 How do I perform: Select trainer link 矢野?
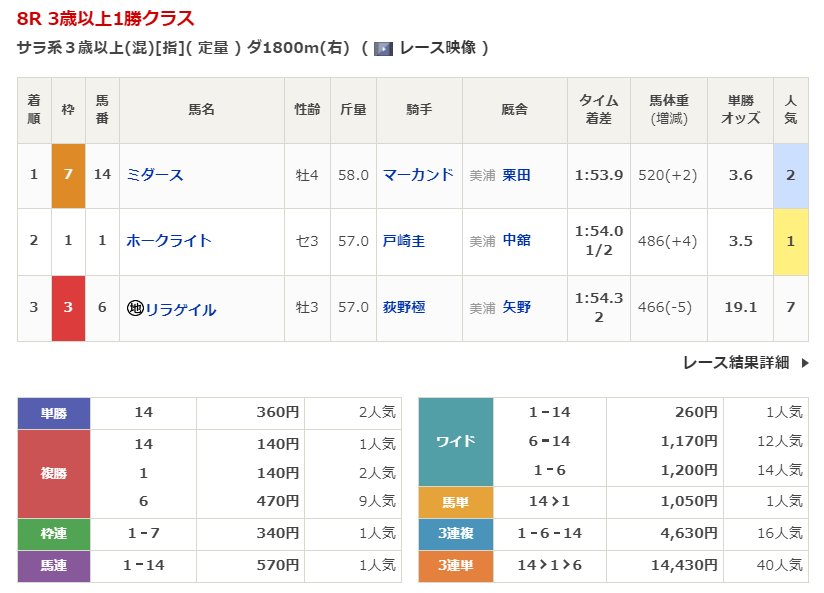(516, 308)
